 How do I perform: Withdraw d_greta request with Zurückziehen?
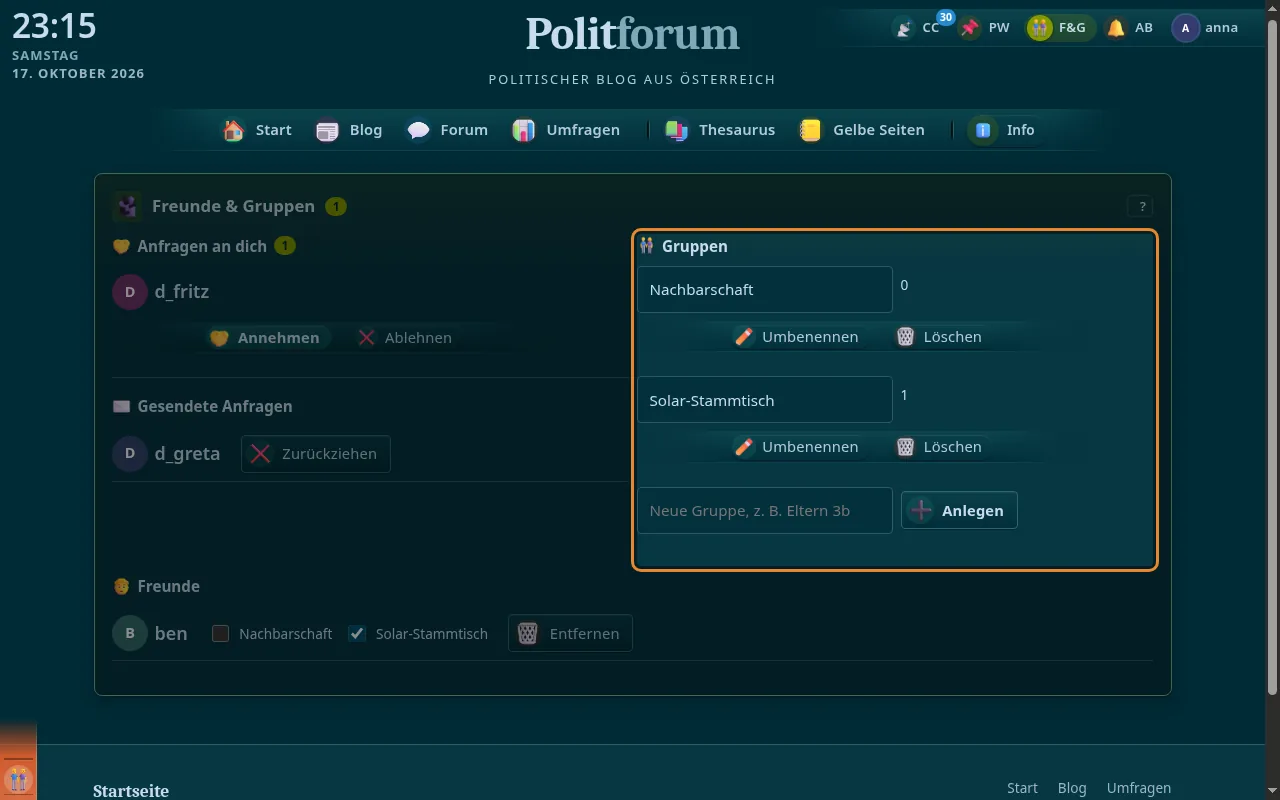[316, 454]
